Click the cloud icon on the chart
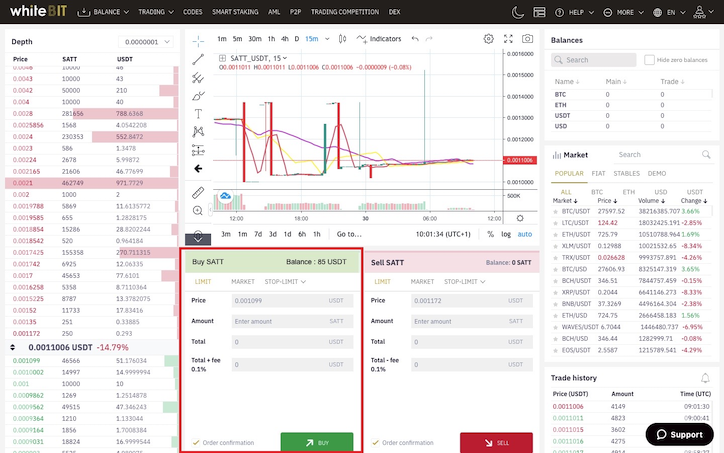The image size is (724, 453). (x=225, y=197)
